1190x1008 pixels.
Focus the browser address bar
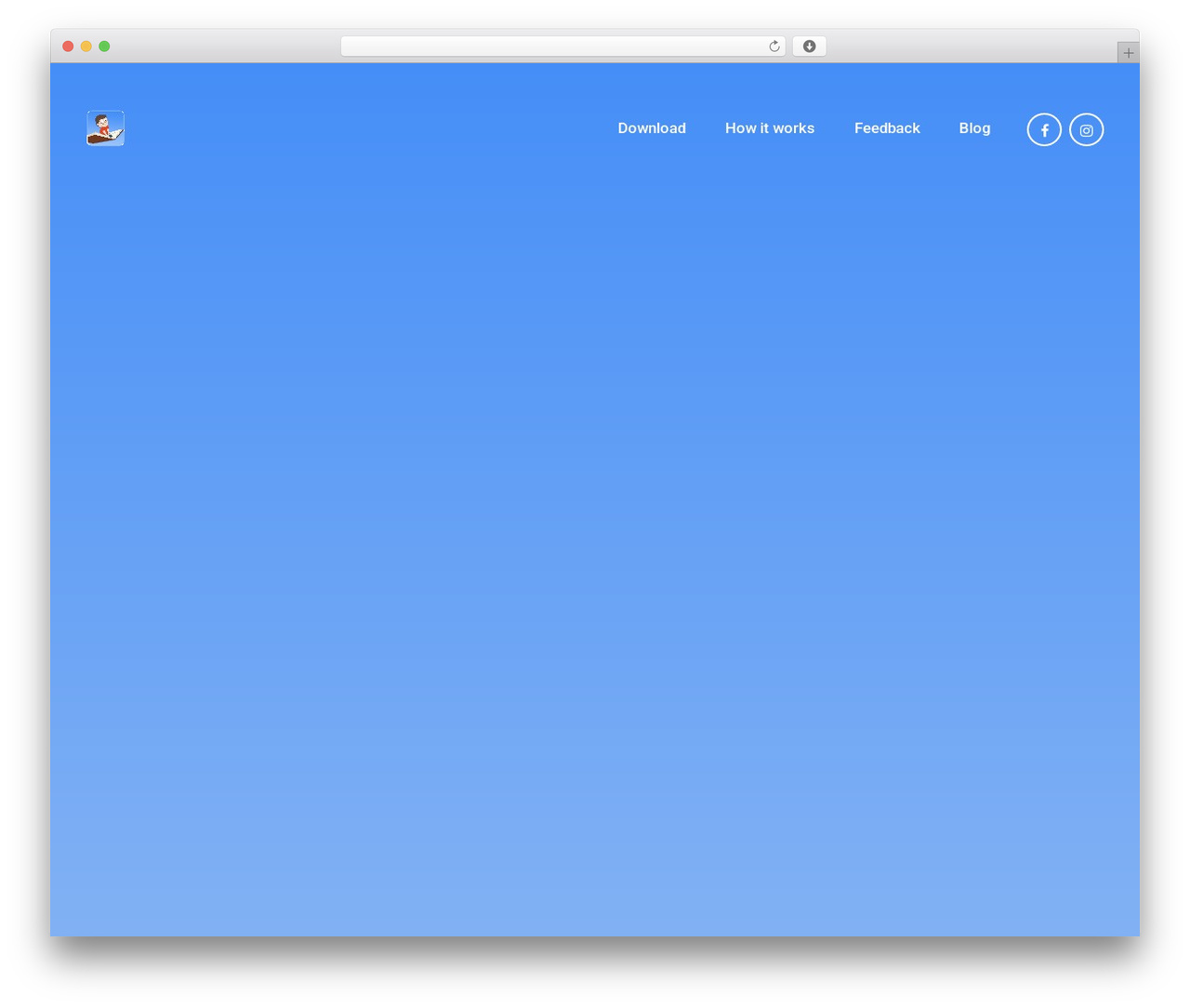pos(563,46)
